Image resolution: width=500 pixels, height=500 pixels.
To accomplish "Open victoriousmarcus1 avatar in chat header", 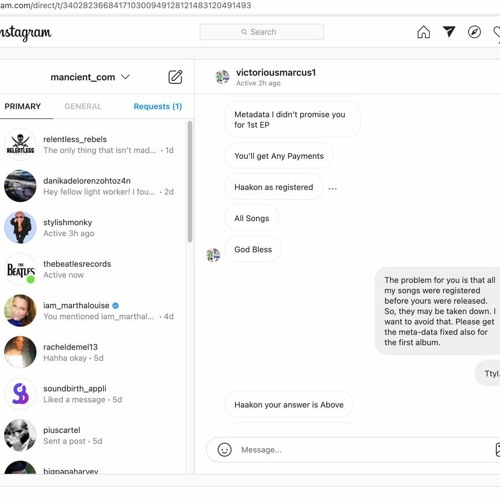I will [x=222, y=77].
